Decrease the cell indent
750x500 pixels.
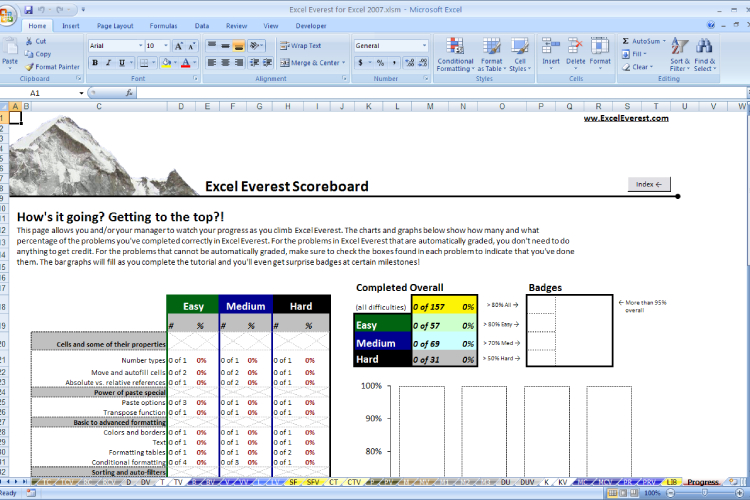(254, 63)
